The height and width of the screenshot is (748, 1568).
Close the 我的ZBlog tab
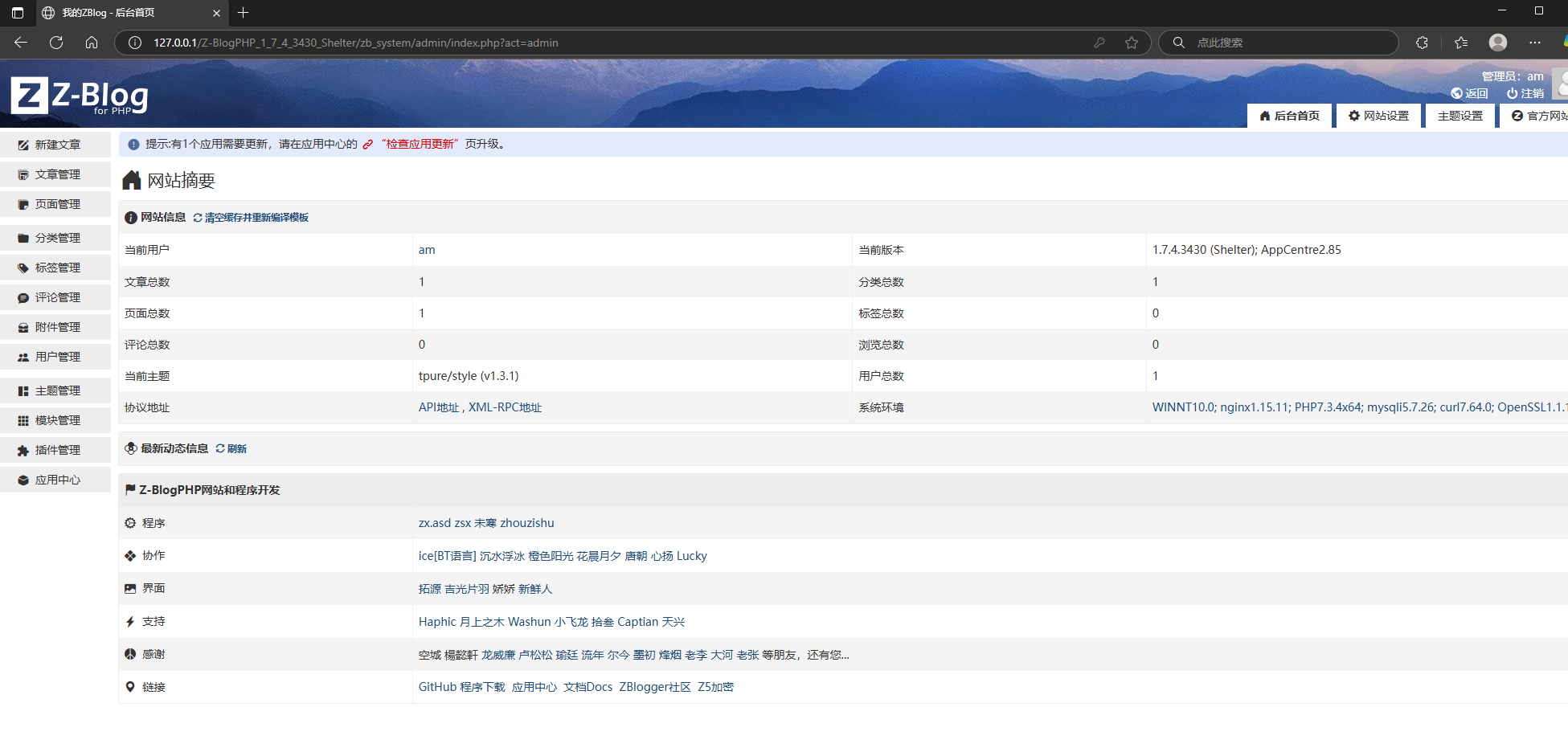coord(216,13)
